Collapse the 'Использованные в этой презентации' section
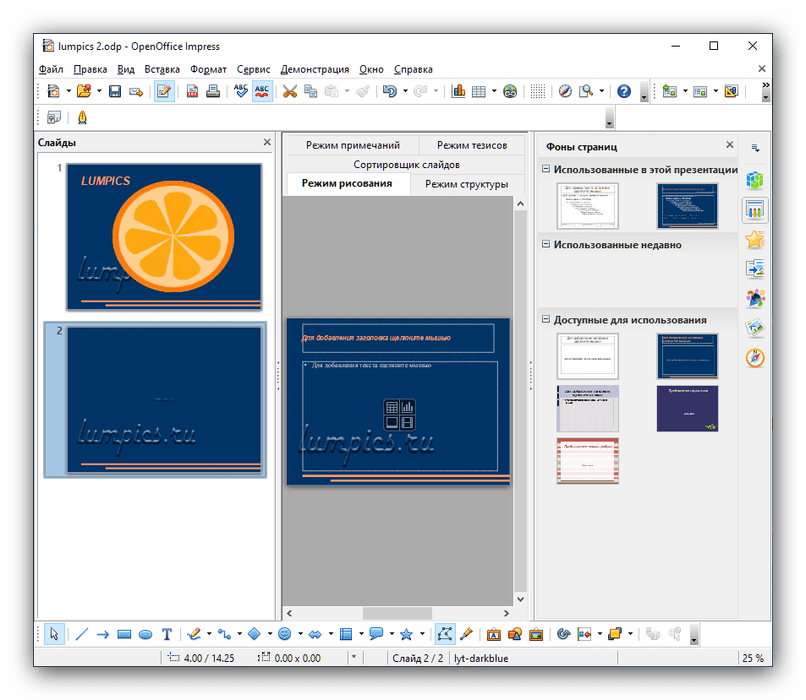 (546, 170)
